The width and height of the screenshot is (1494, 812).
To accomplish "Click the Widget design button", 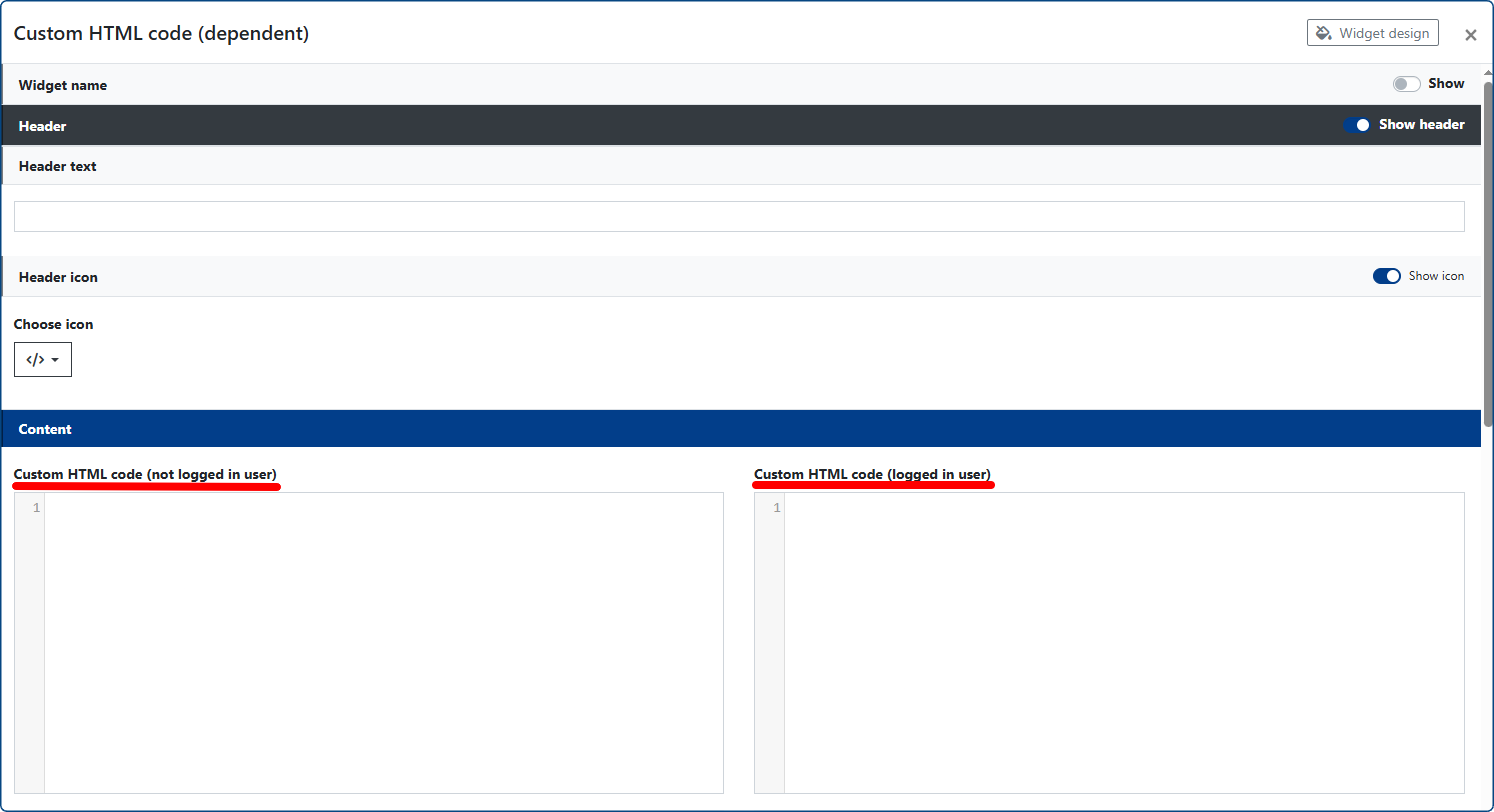I will (1372, 33).
